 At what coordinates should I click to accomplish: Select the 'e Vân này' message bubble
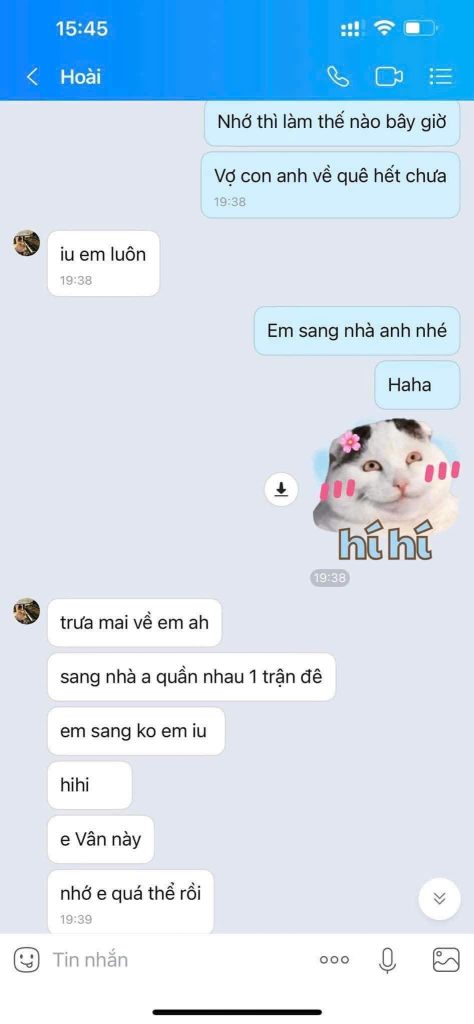[x=101, y=839]
